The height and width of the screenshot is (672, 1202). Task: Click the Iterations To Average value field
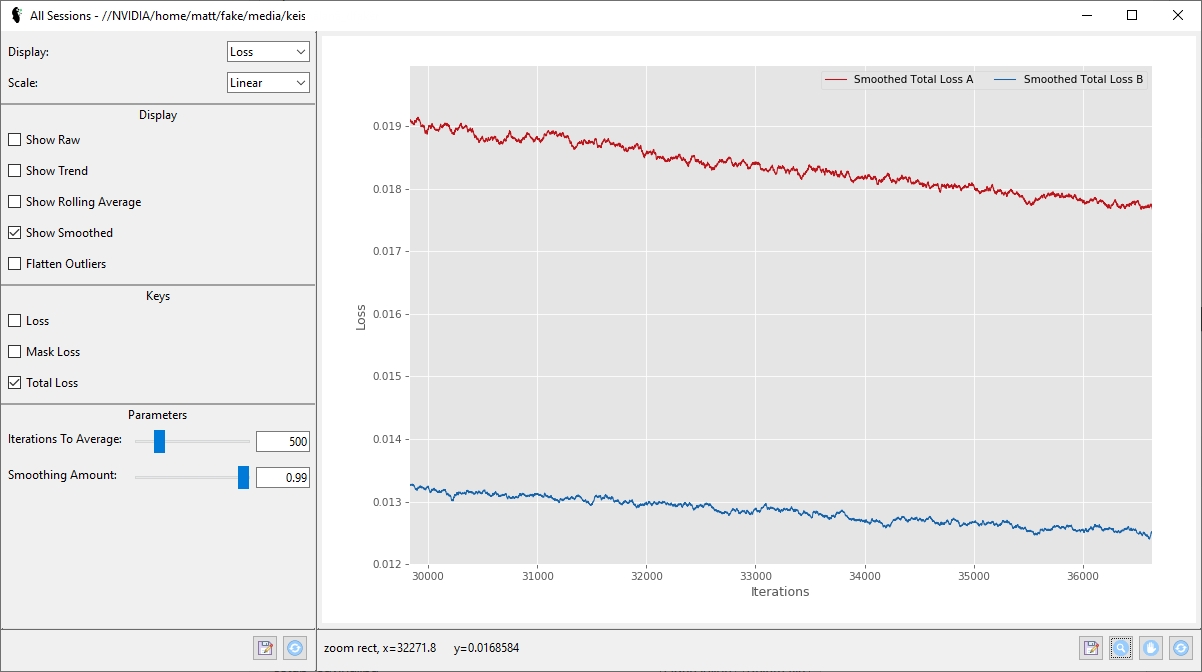[x=283, y=442]
